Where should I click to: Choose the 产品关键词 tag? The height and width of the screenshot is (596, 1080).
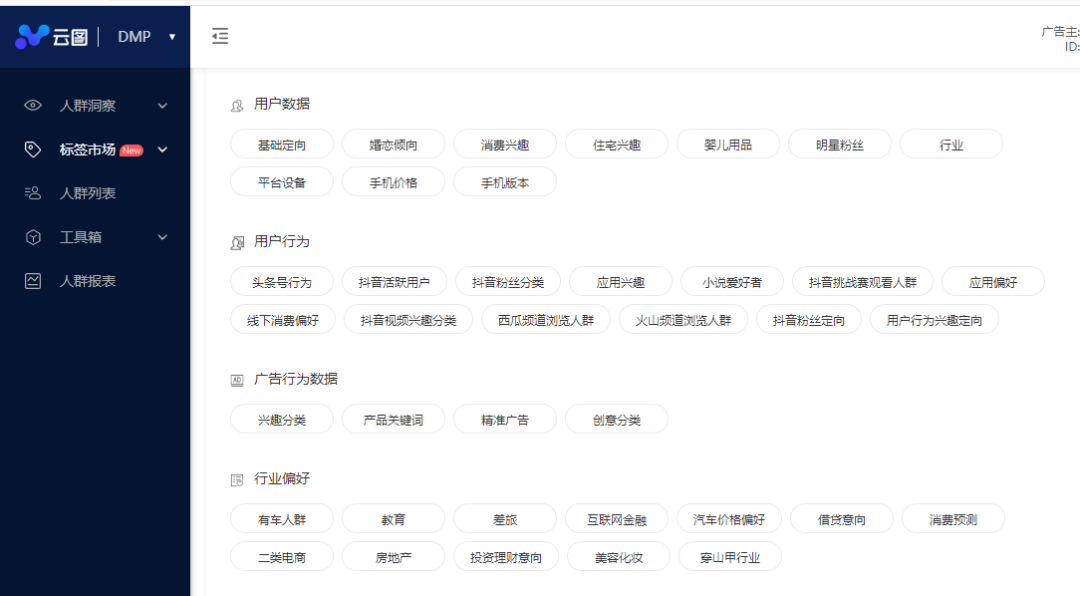click(x=393, y=420)
